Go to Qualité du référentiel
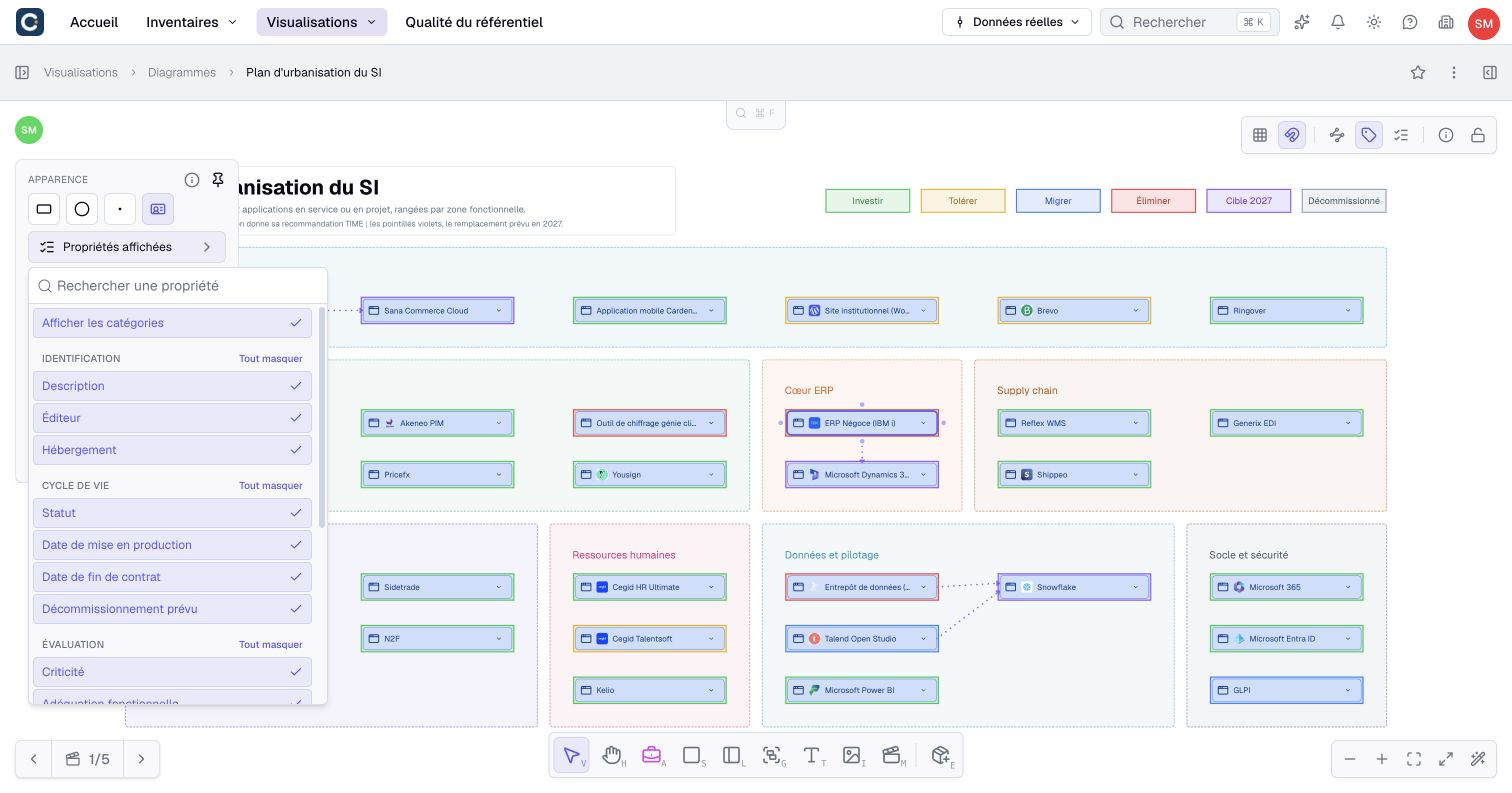1512x793 pixels. pos(474,22)
